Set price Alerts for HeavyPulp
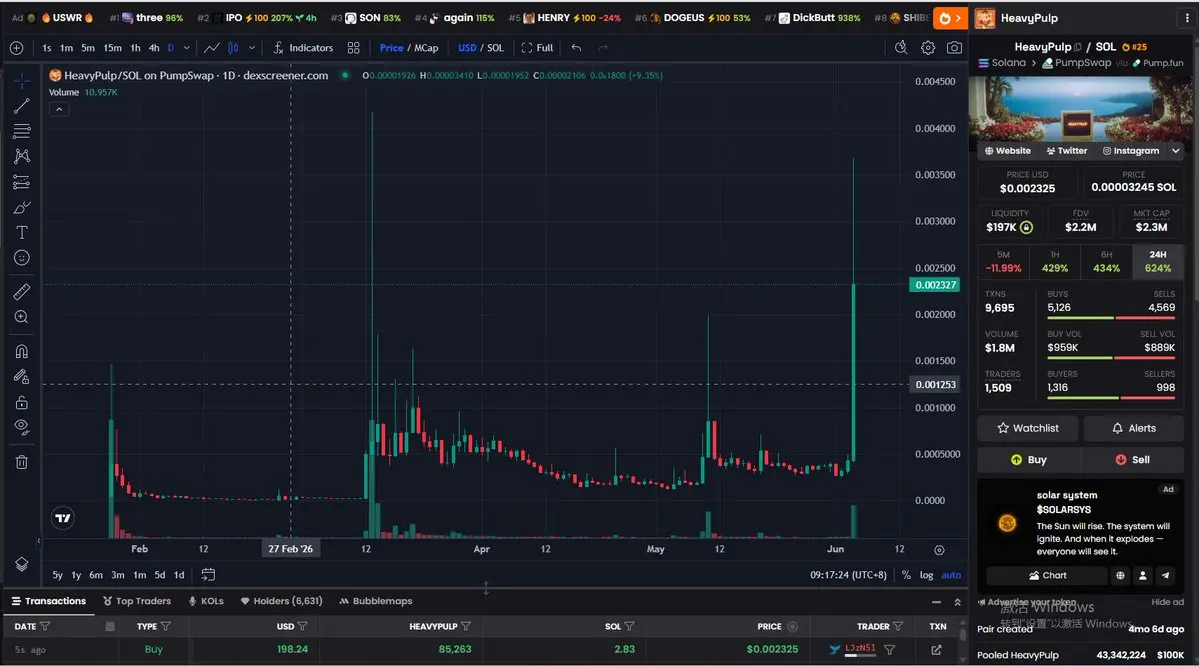Screen dimensions: 1199x666 click(1133, 428)
